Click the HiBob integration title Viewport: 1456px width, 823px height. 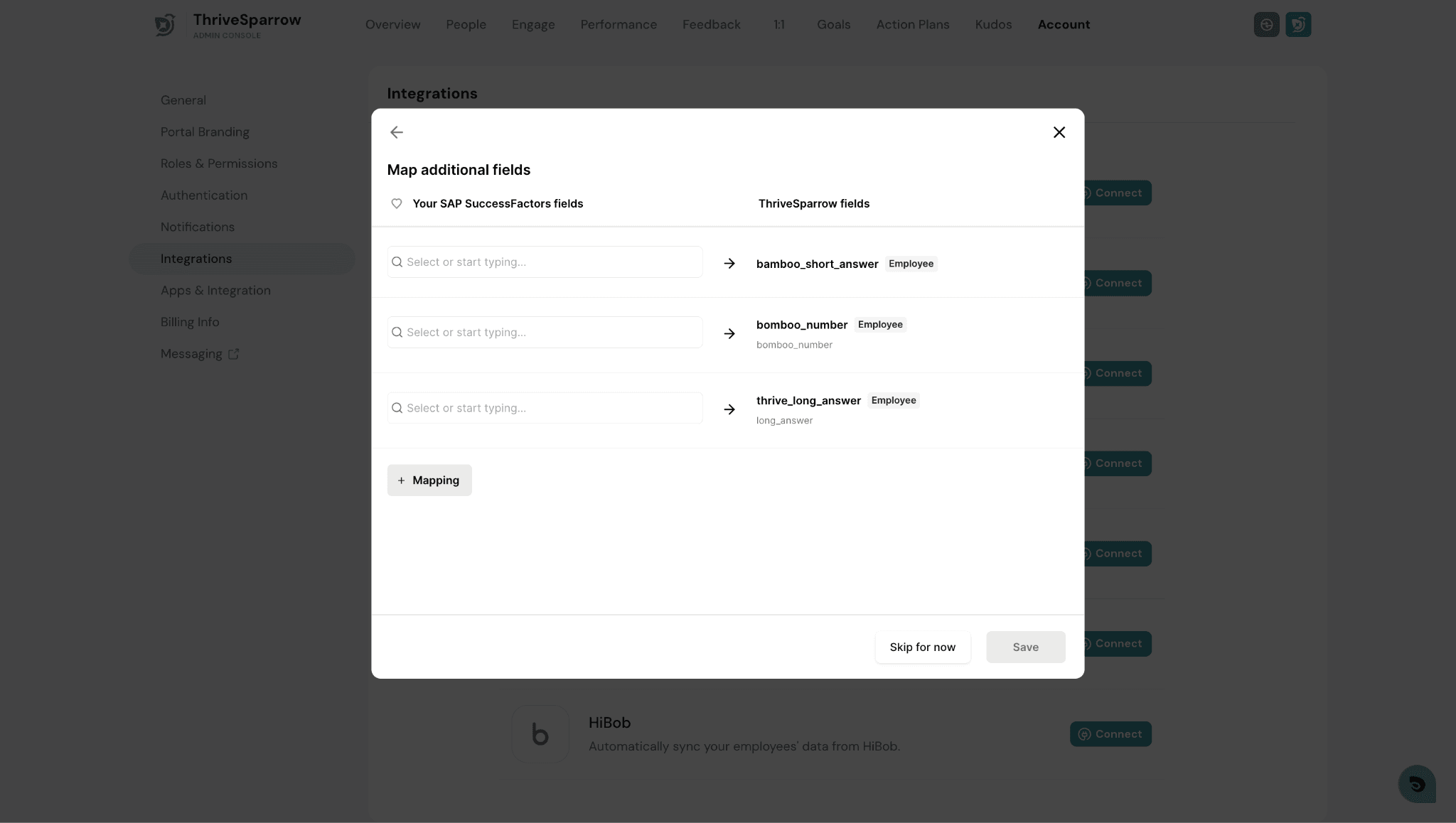tap(609, 723)
